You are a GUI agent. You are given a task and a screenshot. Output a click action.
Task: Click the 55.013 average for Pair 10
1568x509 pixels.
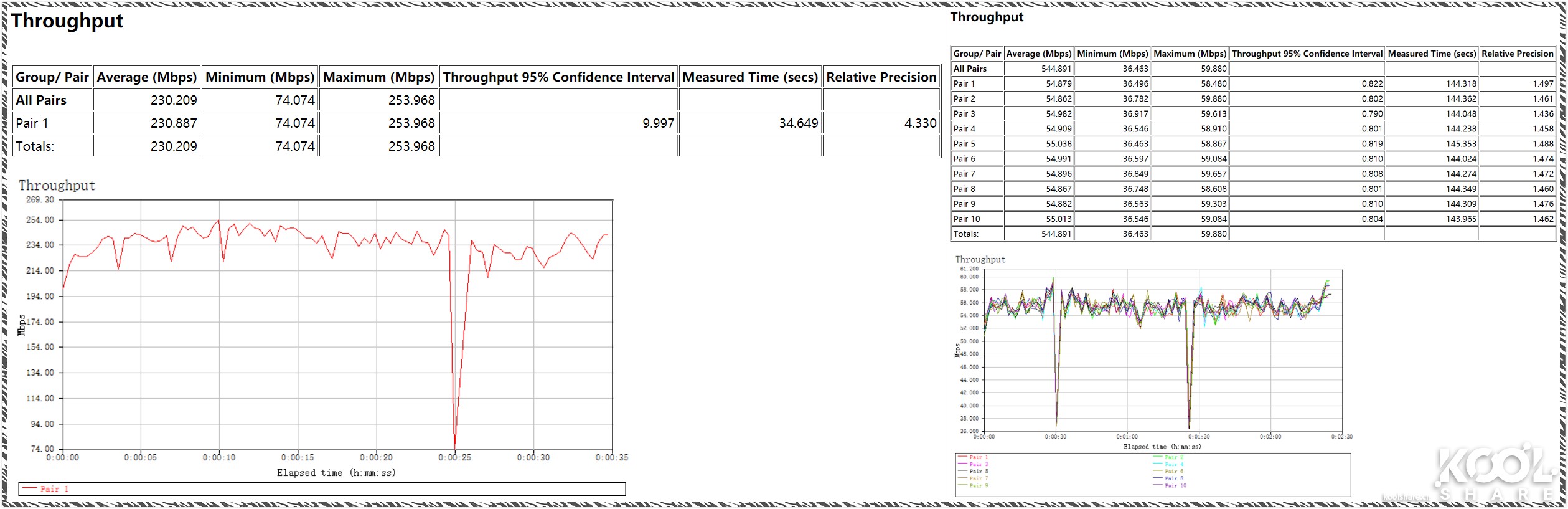point(1059,219)
